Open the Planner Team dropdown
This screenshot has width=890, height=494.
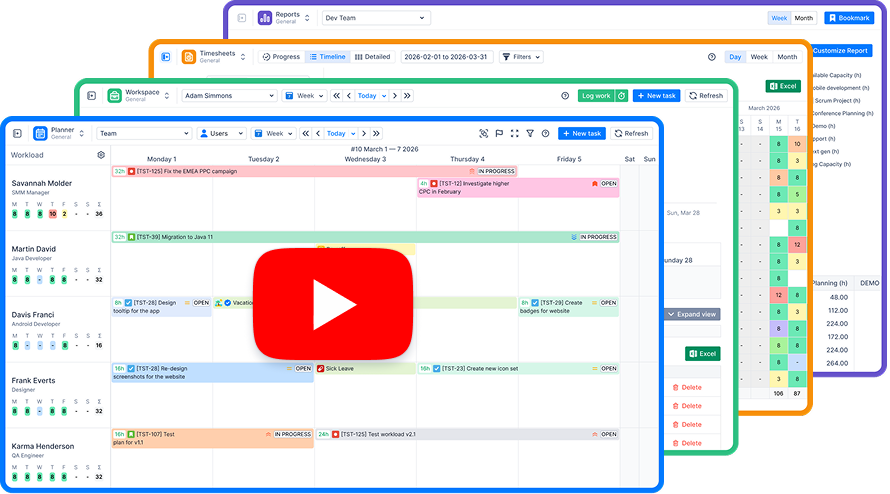tap(144, 133)
